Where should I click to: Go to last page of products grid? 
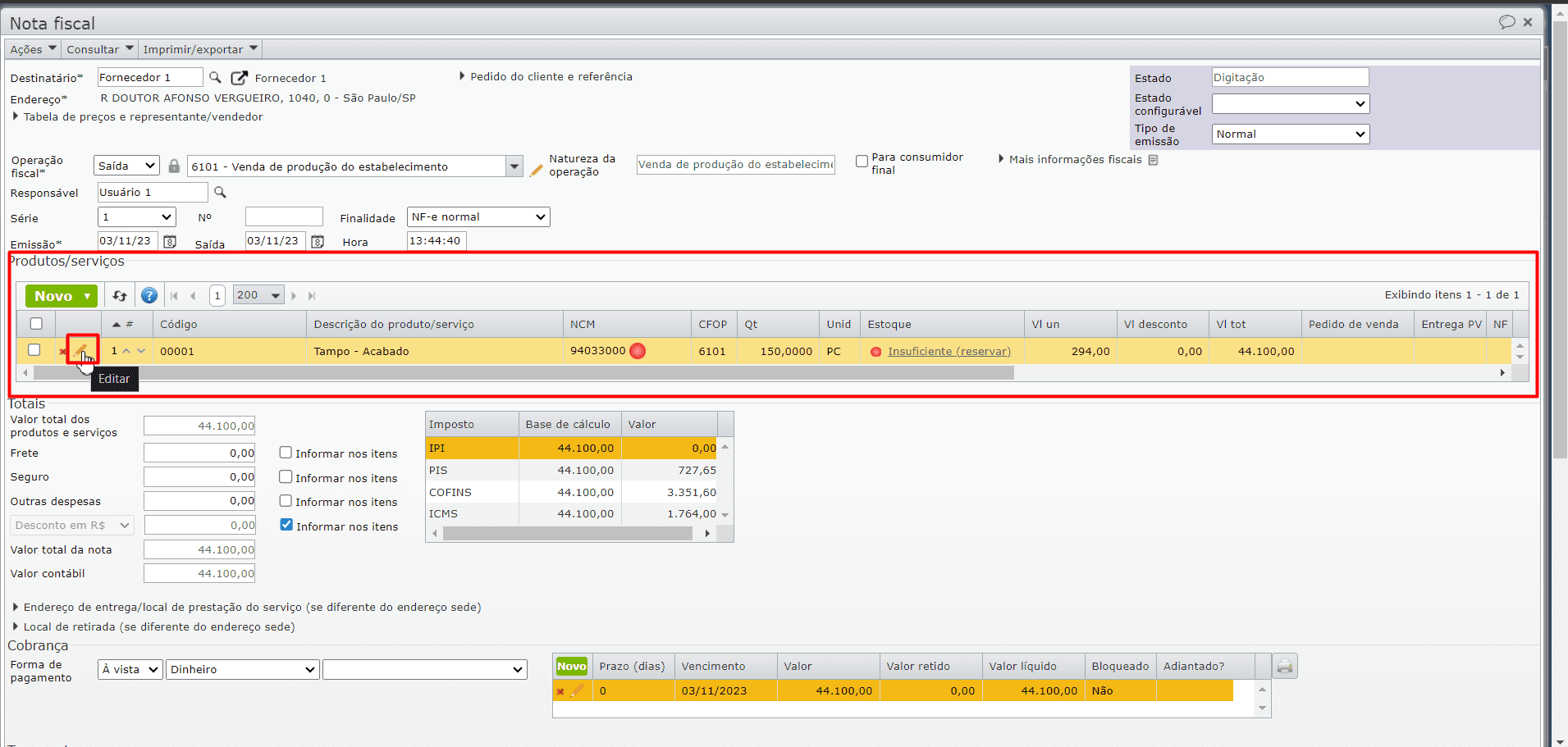[x=312, y=296]
